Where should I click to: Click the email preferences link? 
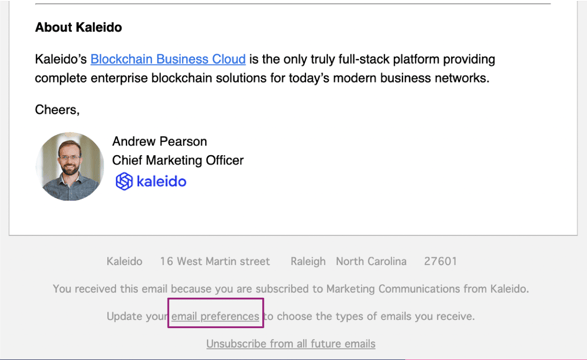[215, 316]
